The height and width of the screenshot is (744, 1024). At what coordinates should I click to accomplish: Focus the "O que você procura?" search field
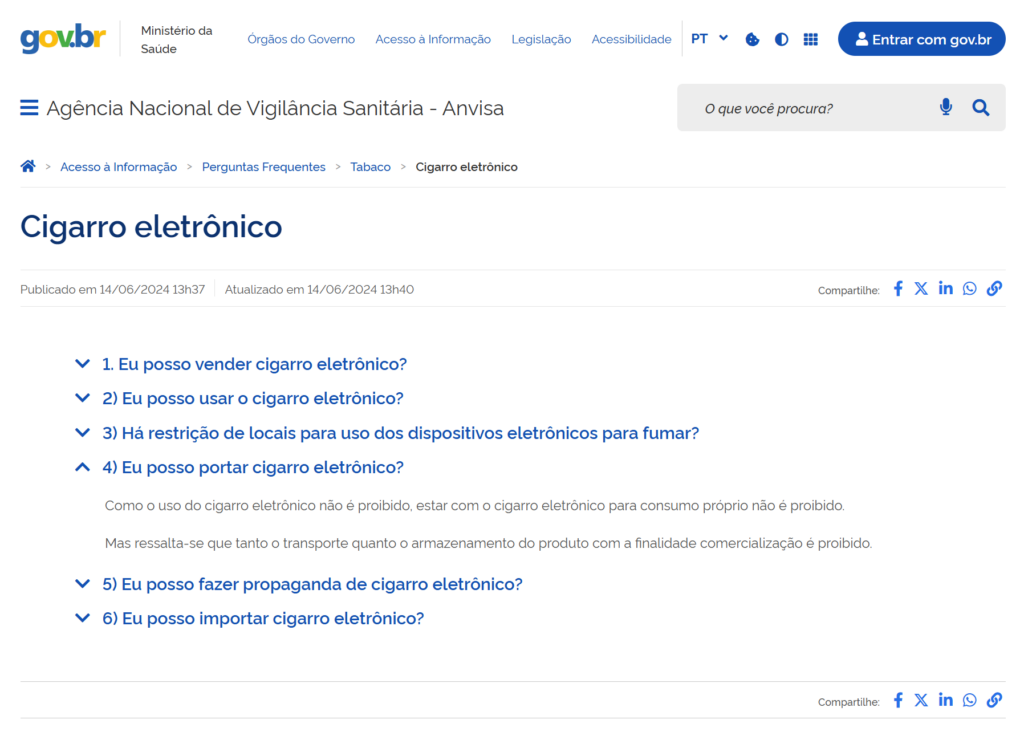[810, 108]
